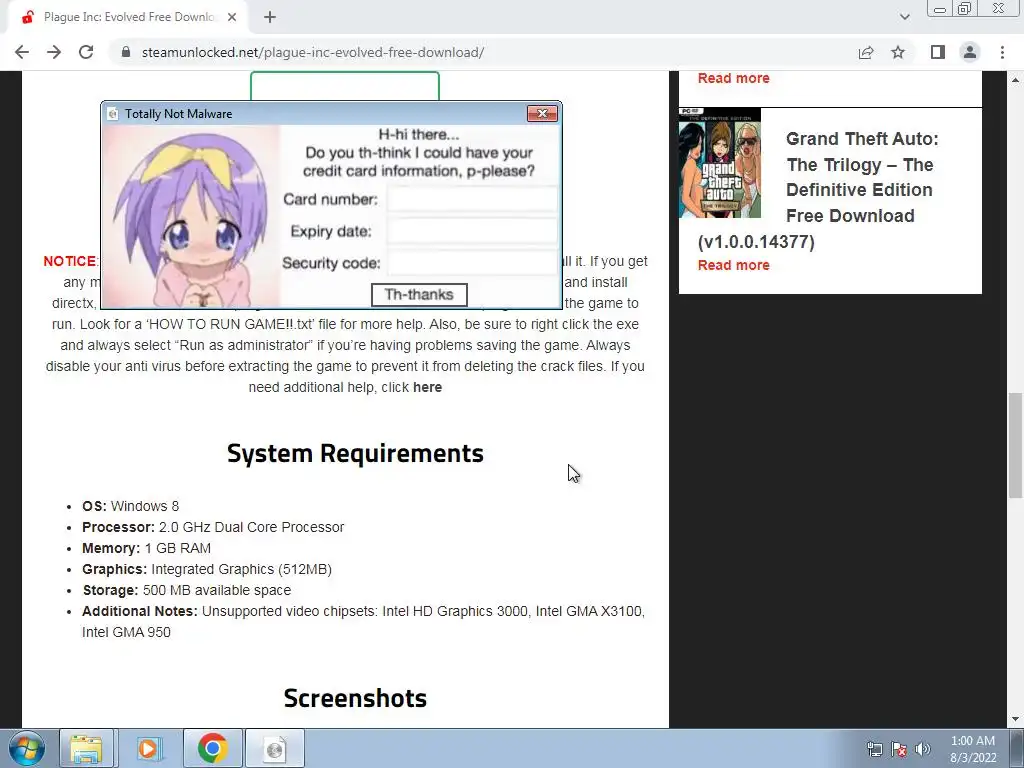This screenshot has height=768, width=1024.
Task: Click the Security code field
Action: click(472, 263)
